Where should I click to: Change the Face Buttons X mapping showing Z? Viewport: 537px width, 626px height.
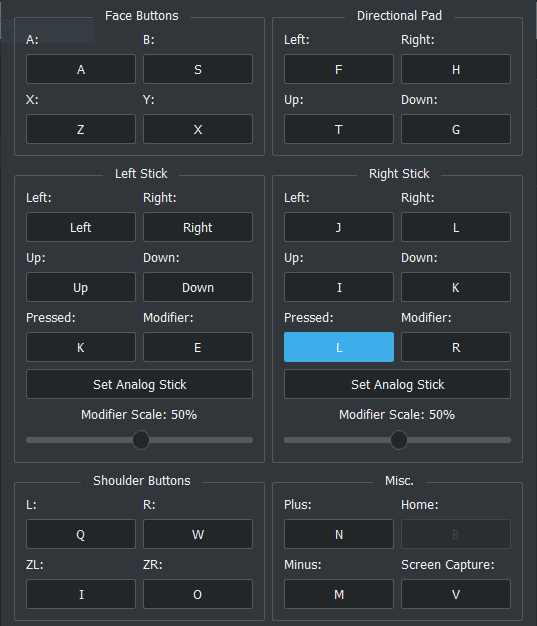81,129
